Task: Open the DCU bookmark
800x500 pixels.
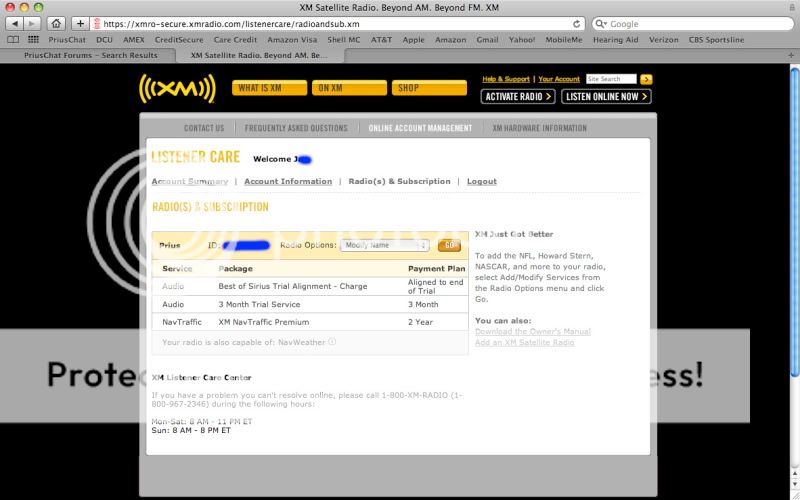Action: pyautogui.click(x=104, y=39)
